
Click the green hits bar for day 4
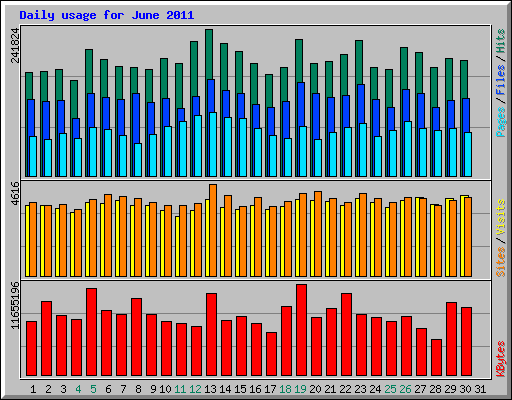click(74, 99)
